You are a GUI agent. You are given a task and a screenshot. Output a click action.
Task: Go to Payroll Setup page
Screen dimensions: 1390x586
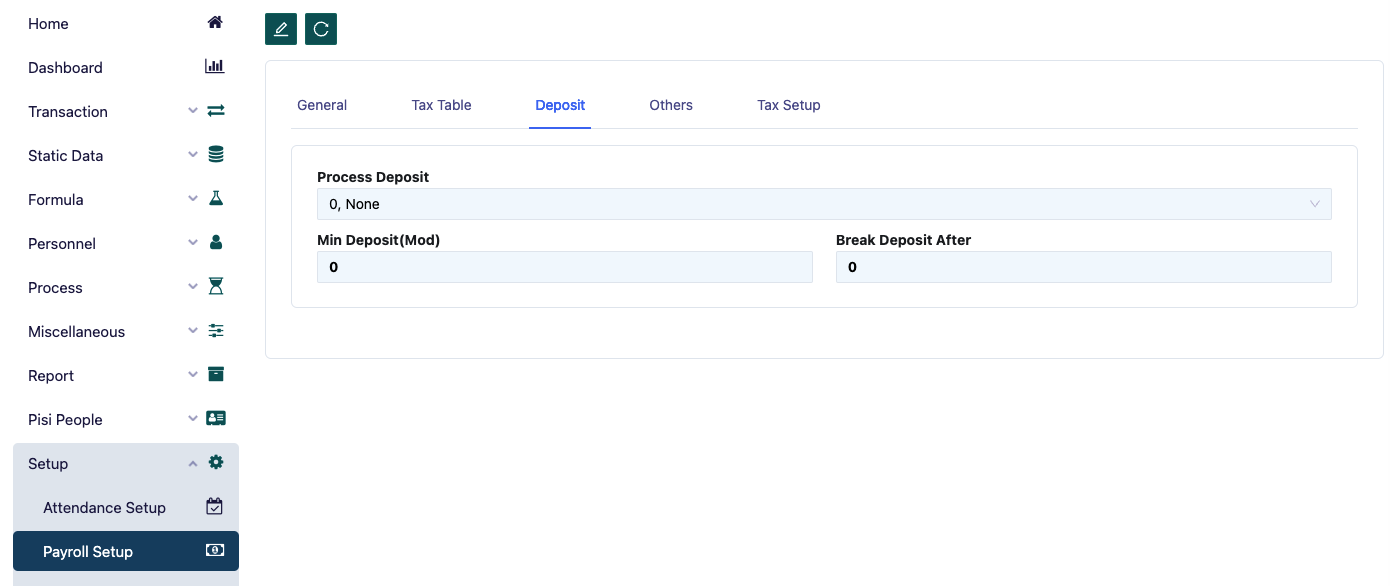click(88, 551)
